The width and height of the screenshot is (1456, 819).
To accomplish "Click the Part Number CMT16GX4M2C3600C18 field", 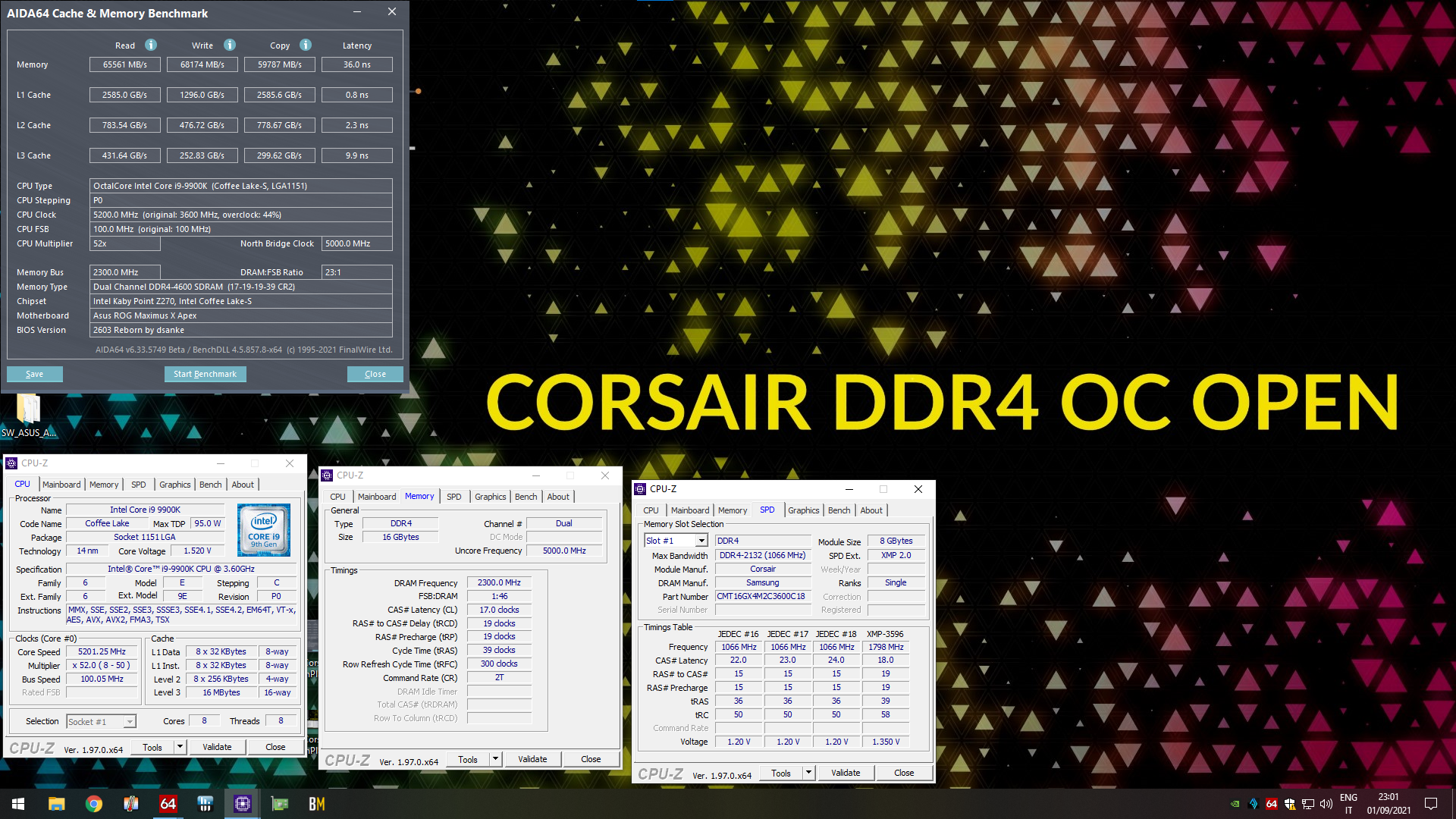I will coord(762,596).
